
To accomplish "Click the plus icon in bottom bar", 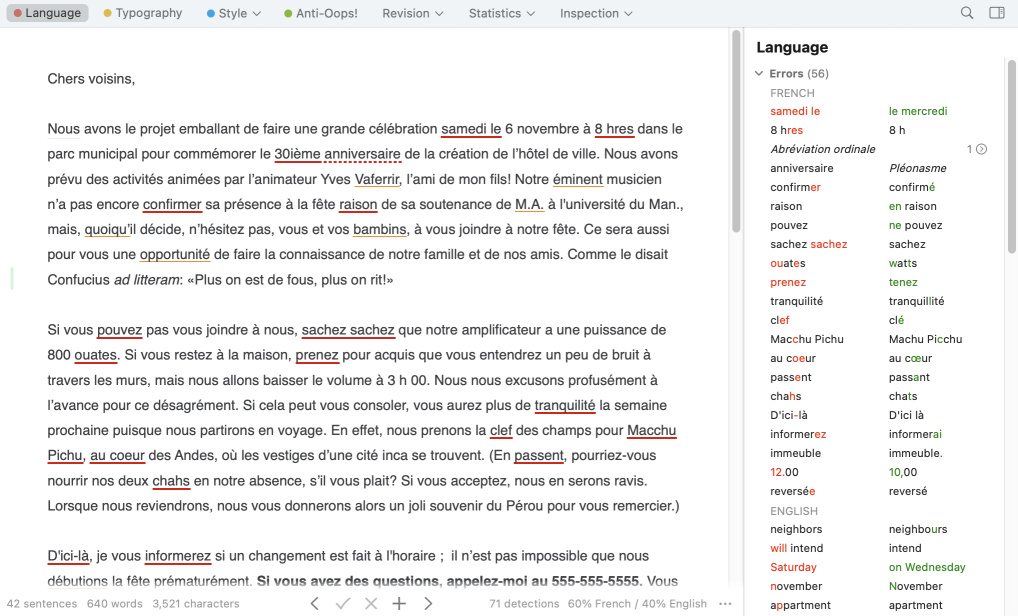I will 399,603.
